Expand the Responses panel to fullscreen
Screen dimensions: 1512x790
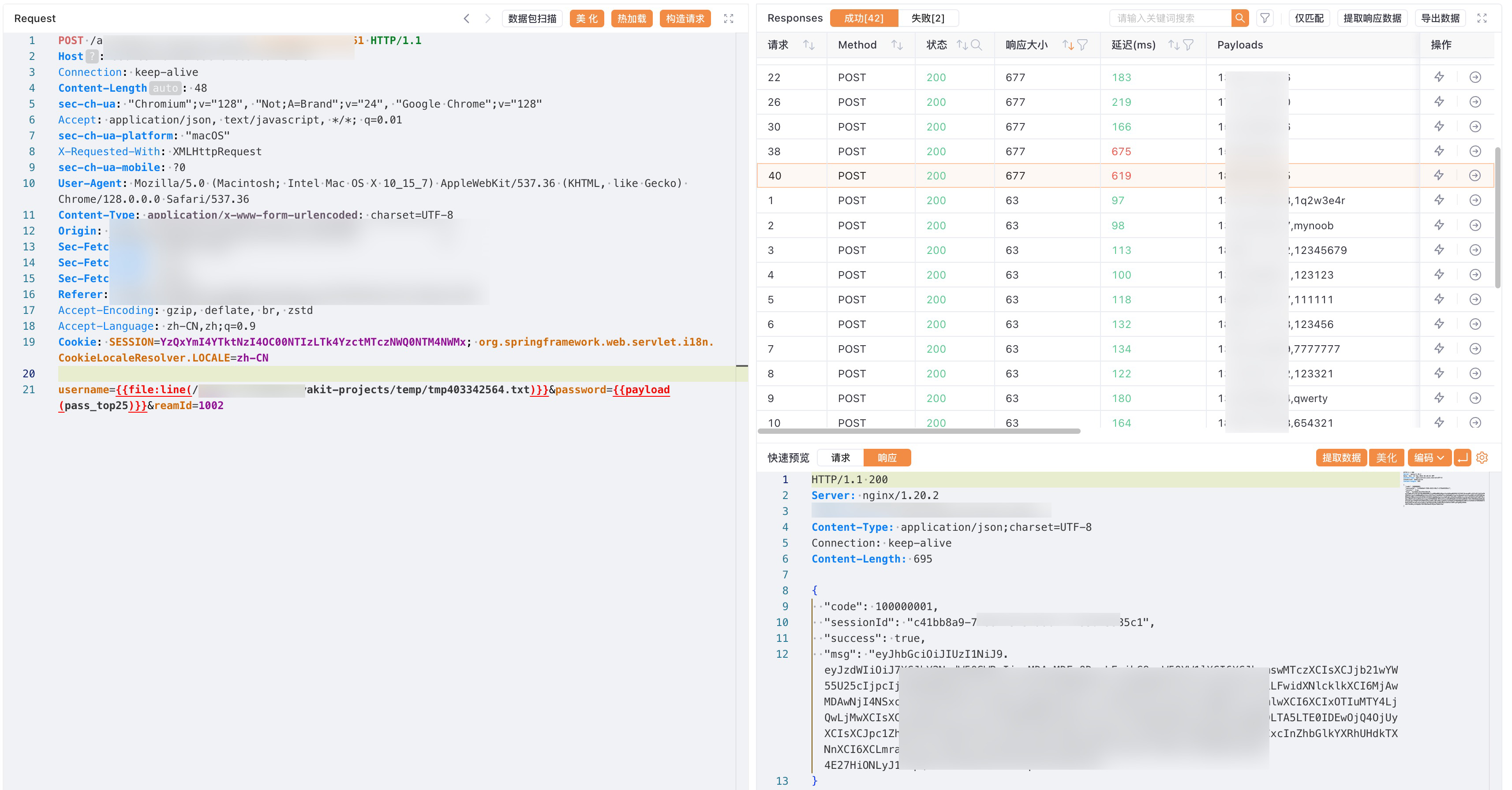pyautogui.click(x=1482, y=18)
